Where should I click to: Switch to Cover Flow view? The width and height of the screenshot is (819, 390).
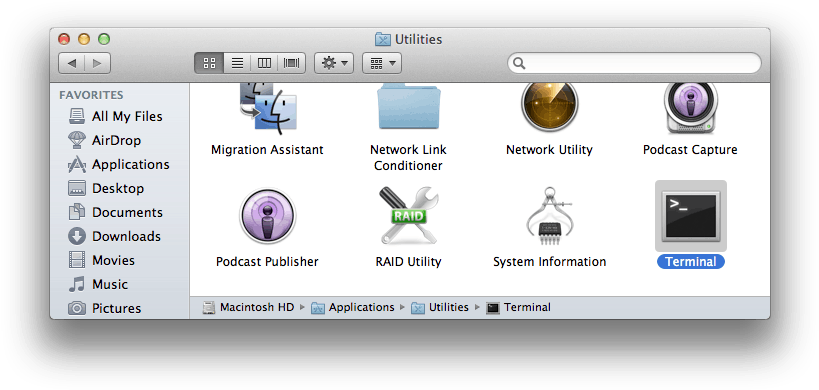(291, 63)
